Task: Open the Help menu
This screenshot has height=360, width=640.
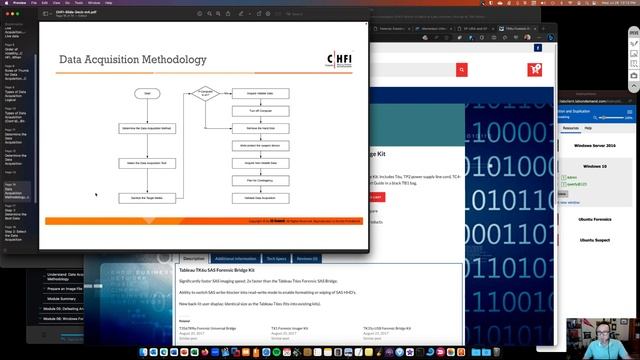Action: 109,3
